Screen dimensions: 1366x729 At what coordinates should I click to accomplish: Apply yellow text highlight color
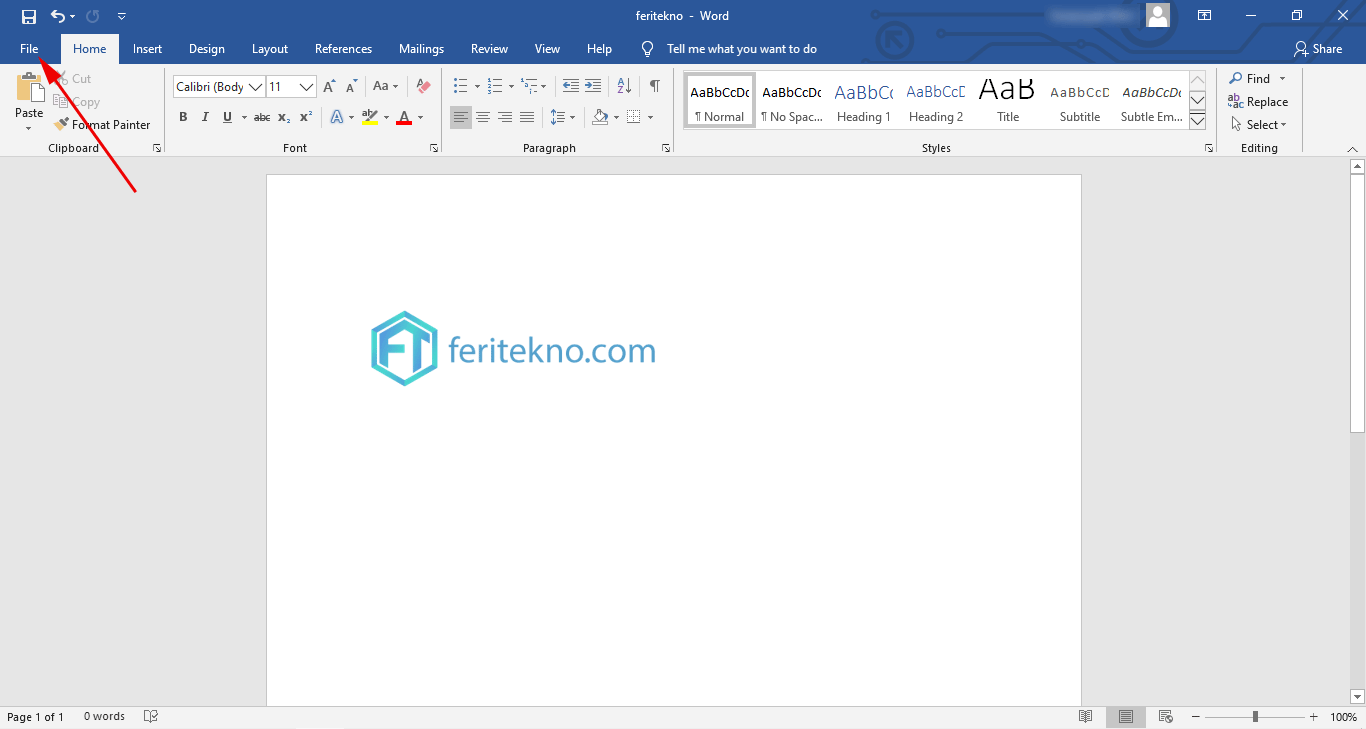(x=369, y=117)
